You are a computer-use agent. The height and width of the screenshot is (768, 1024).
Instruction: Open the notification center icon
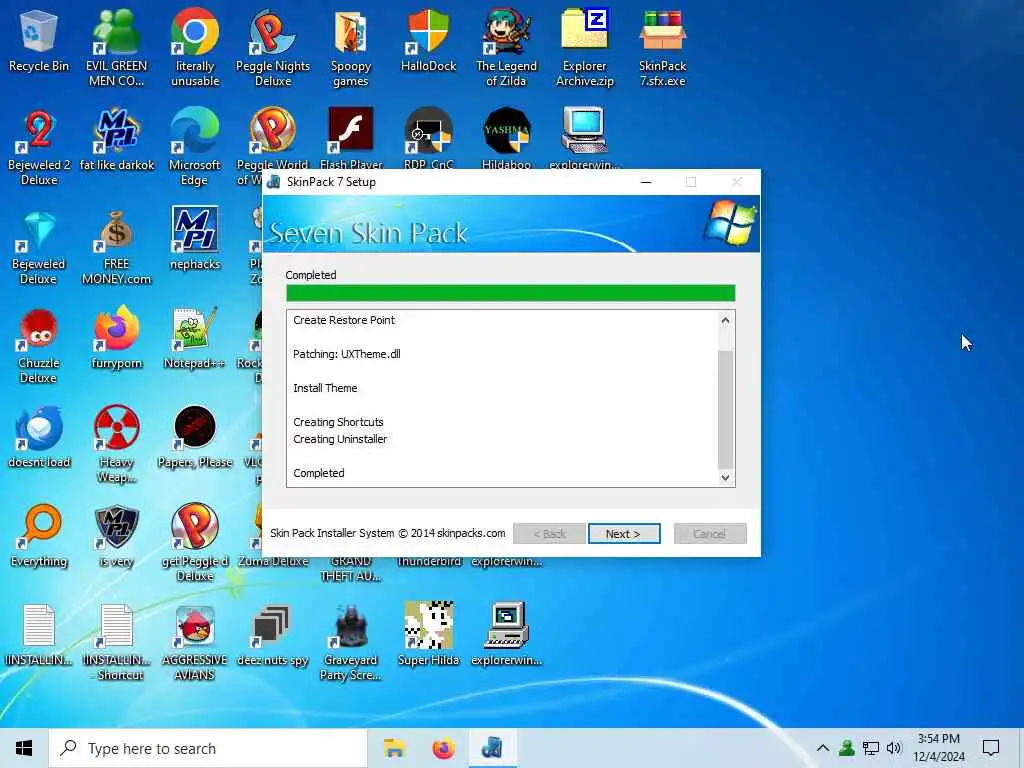coord(991,748)
